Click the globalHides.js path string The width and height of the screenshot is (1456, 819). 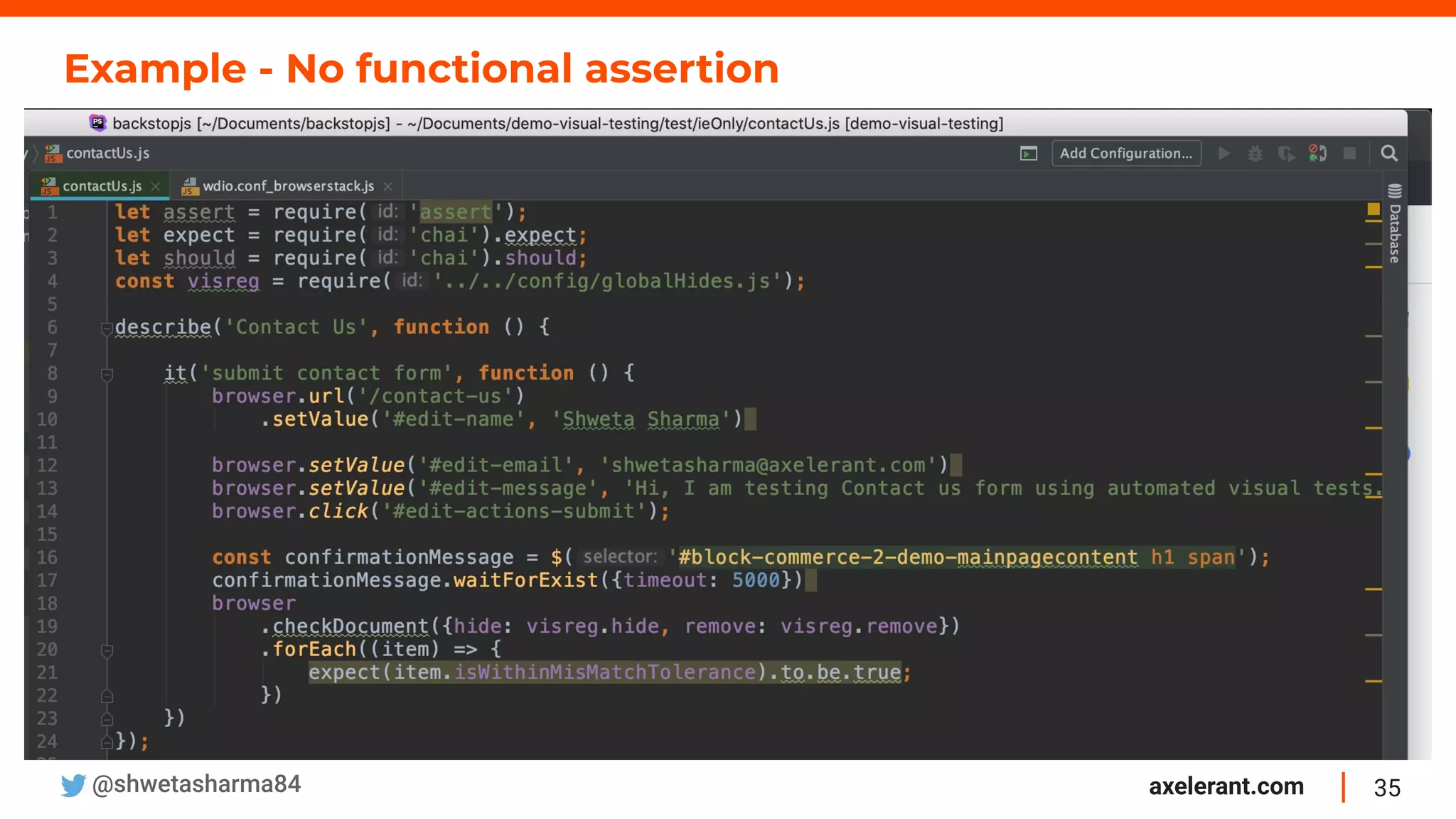coord(608,282)
